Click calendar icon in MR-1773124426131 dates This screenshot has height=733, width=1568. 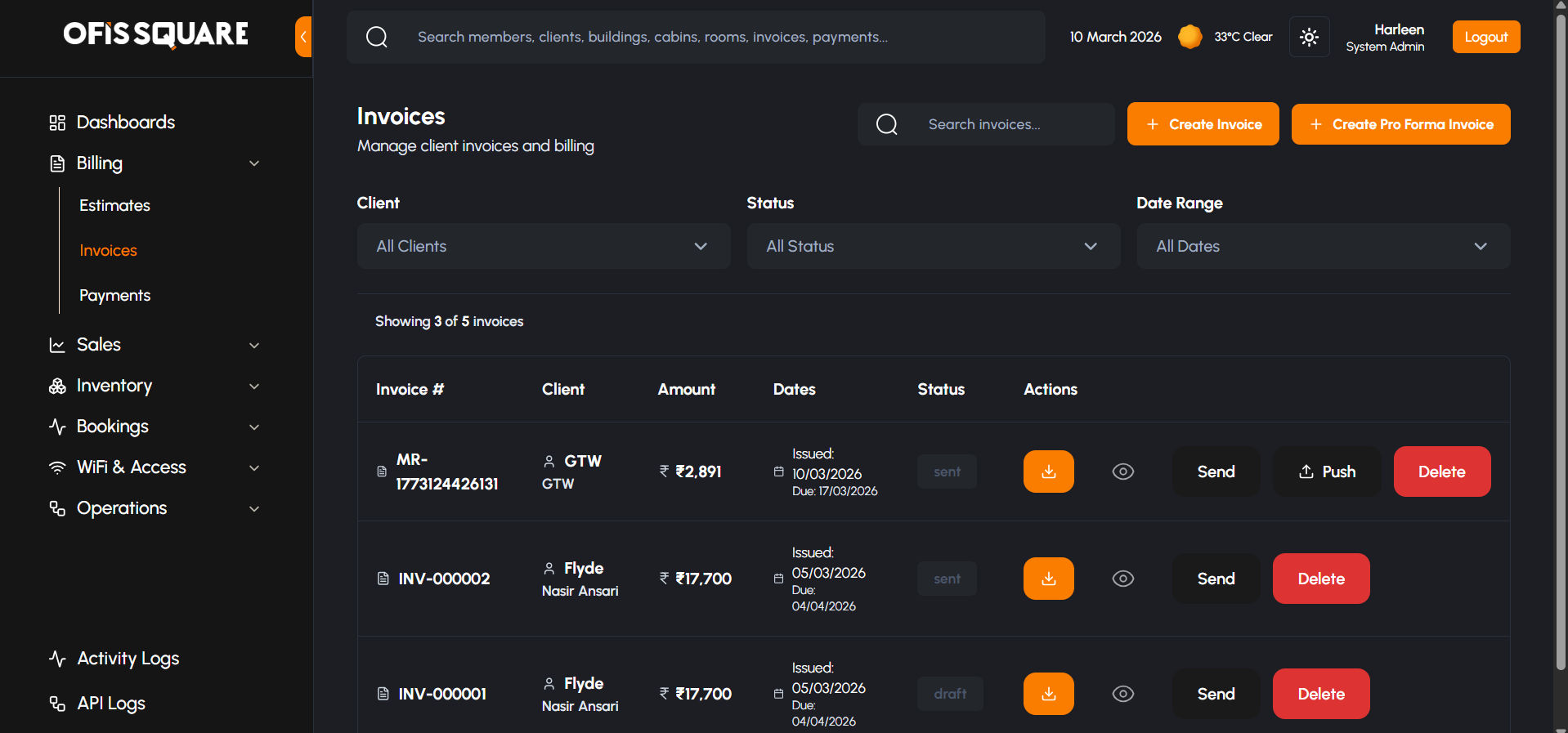pyautogui.click(x=778, y=472)
